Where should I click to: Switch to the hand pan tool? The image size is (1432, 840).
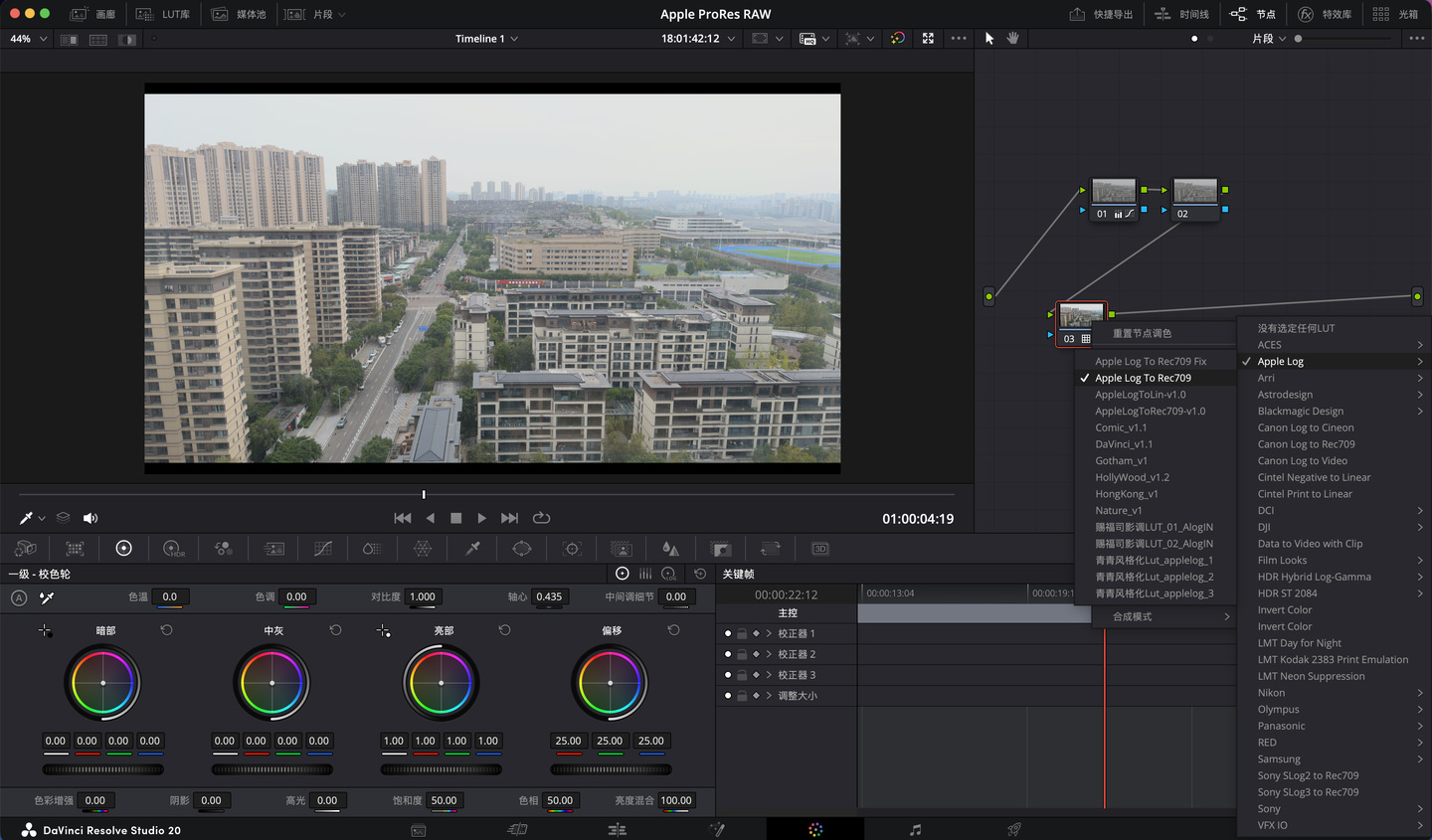coord(1013,39)
